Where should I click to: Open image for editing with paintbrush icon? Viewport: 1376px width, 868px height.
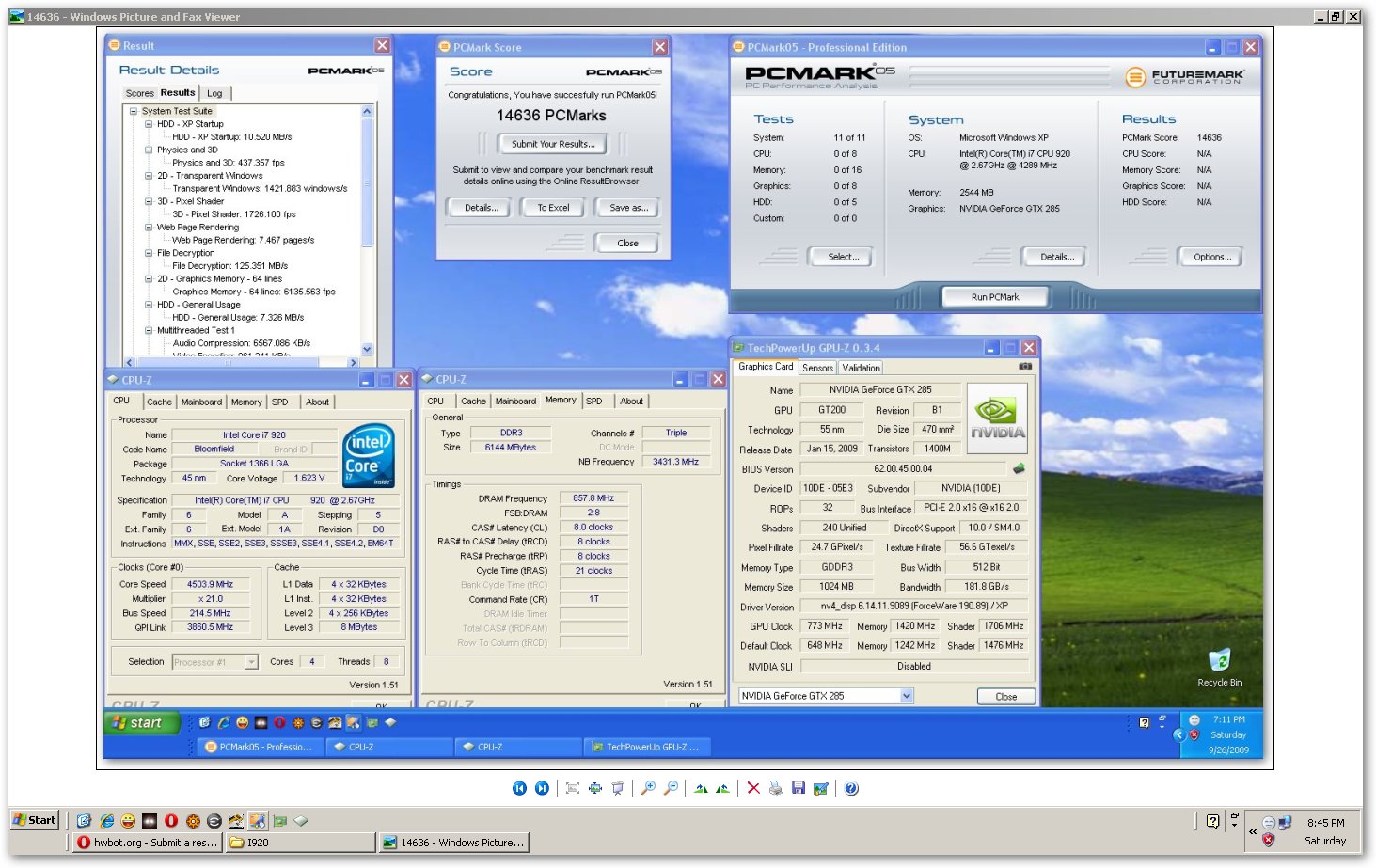coord(821,788)
